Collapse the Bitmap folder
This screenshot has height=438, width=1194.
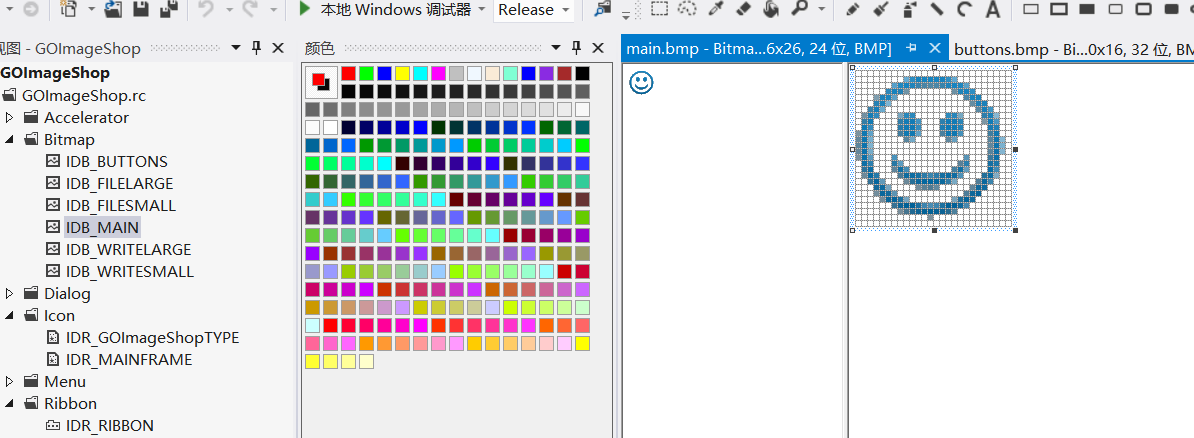9,139
